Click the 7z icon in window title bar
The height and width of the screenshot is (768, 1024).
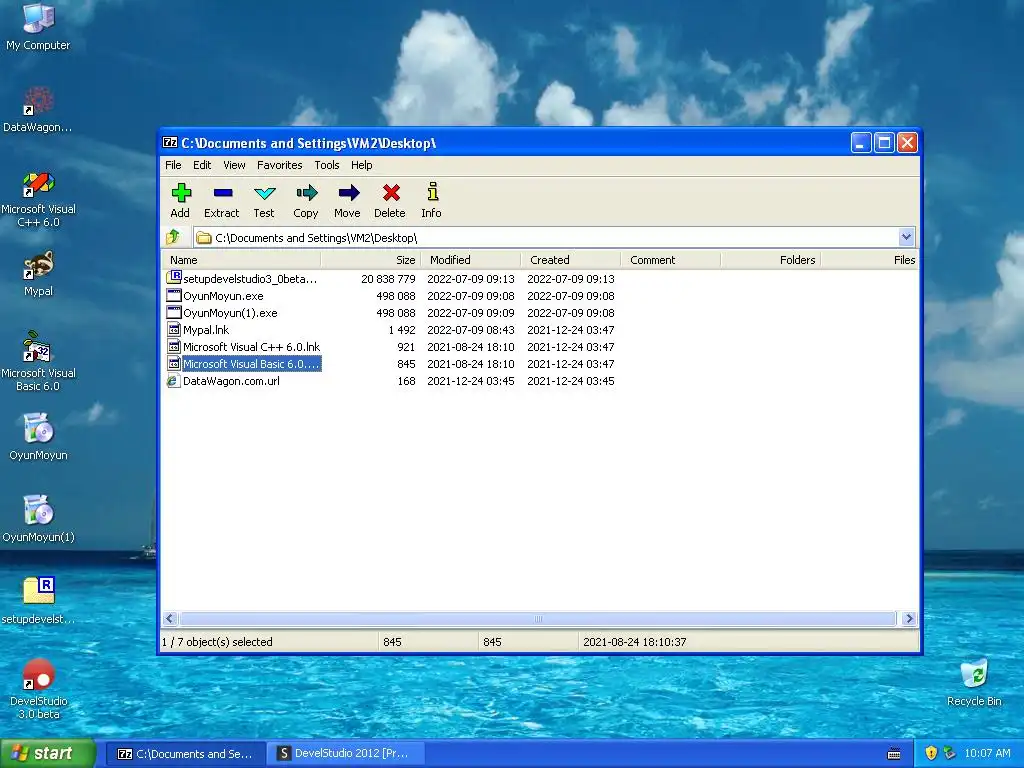tap(170, 142)
